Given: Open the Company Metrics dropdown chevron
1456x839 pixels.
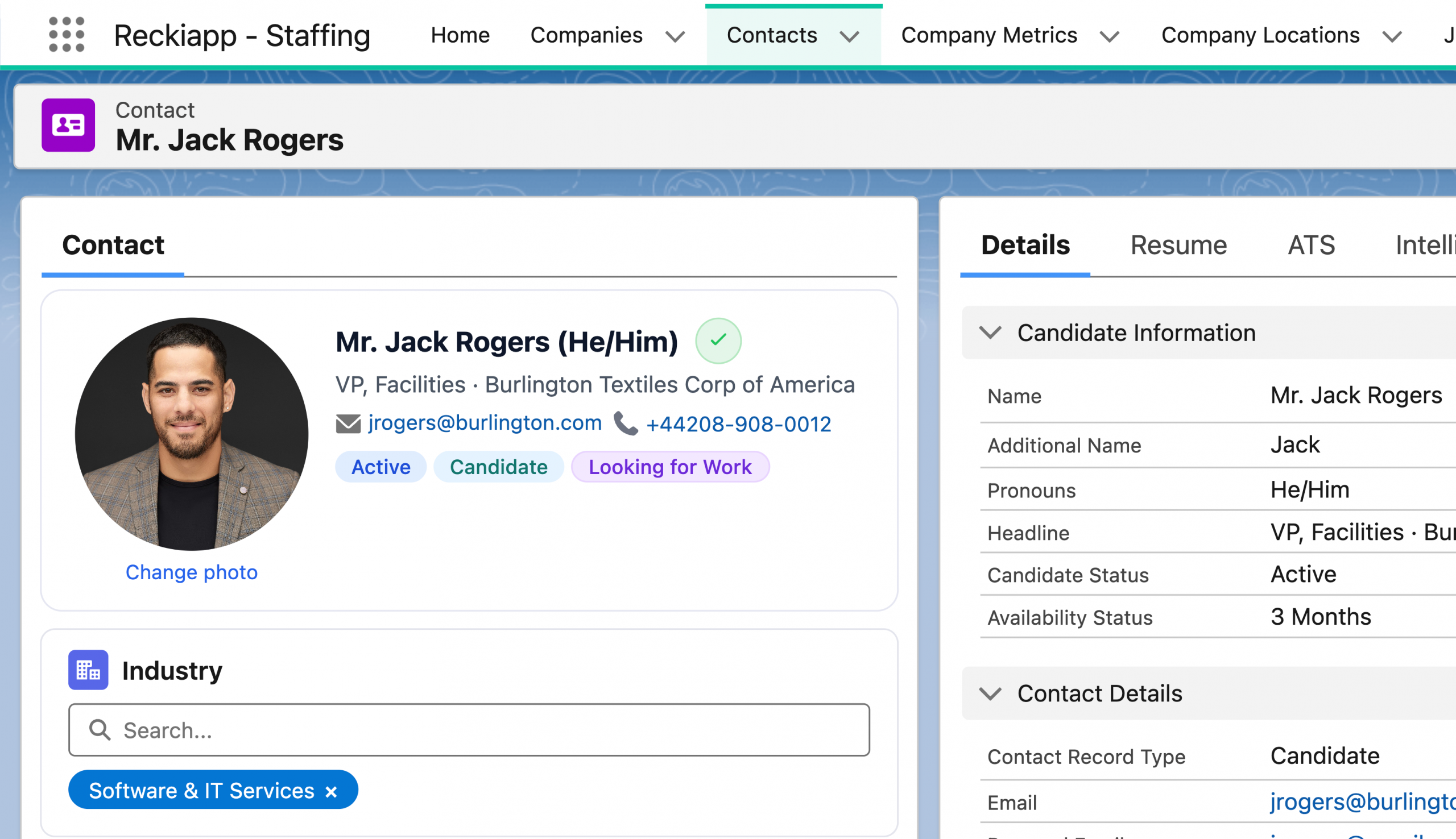Looking at the screenshot, I should click(1109, 36).
